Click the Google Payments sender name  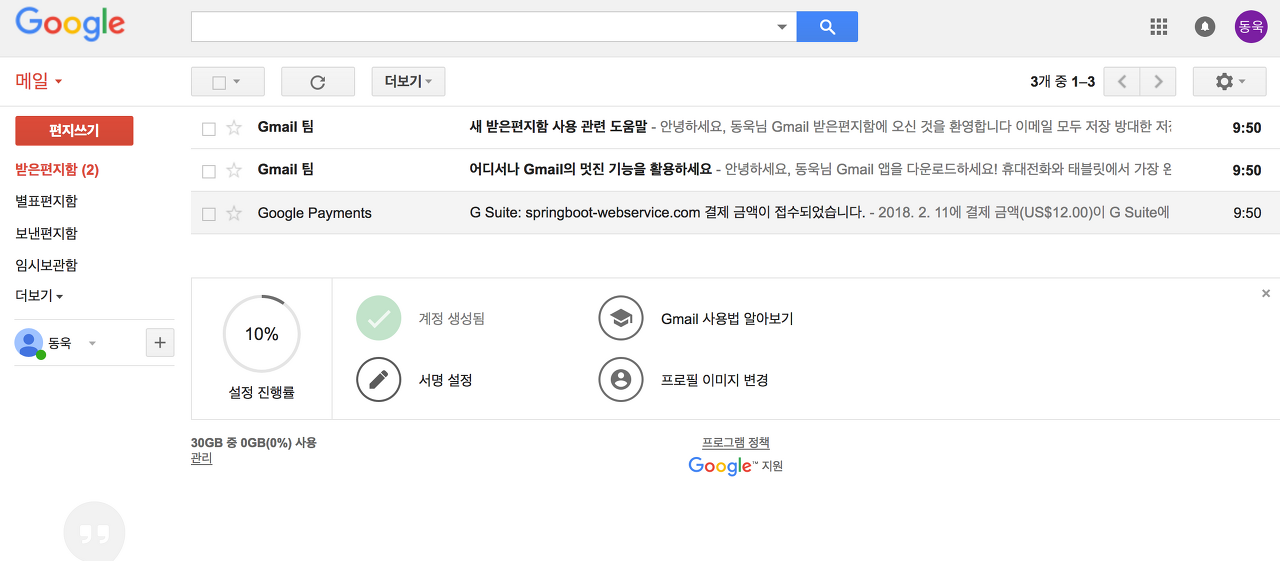(314, 213)
